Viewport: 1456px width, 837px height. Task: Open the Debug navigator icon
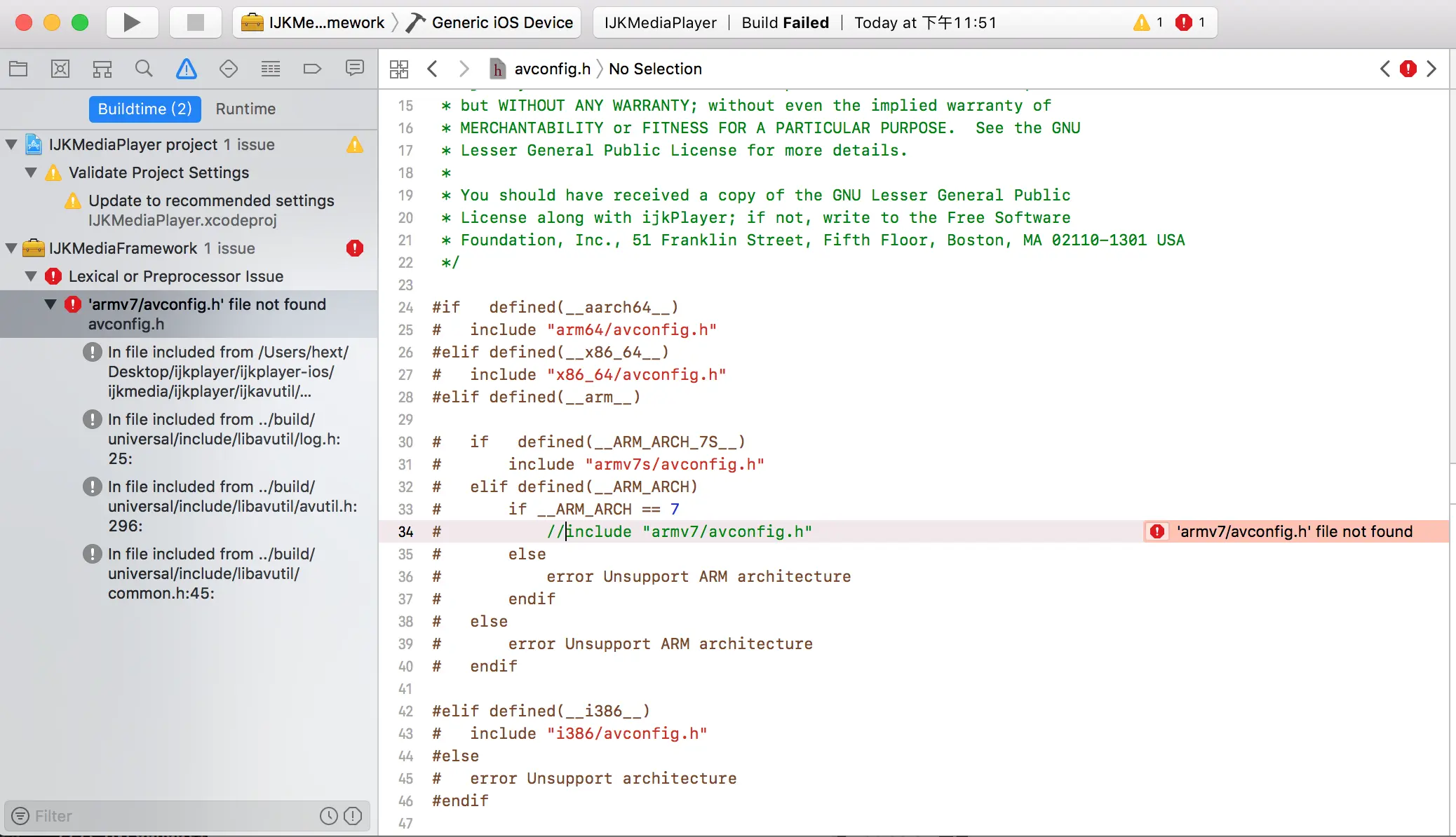coord(271,69)
